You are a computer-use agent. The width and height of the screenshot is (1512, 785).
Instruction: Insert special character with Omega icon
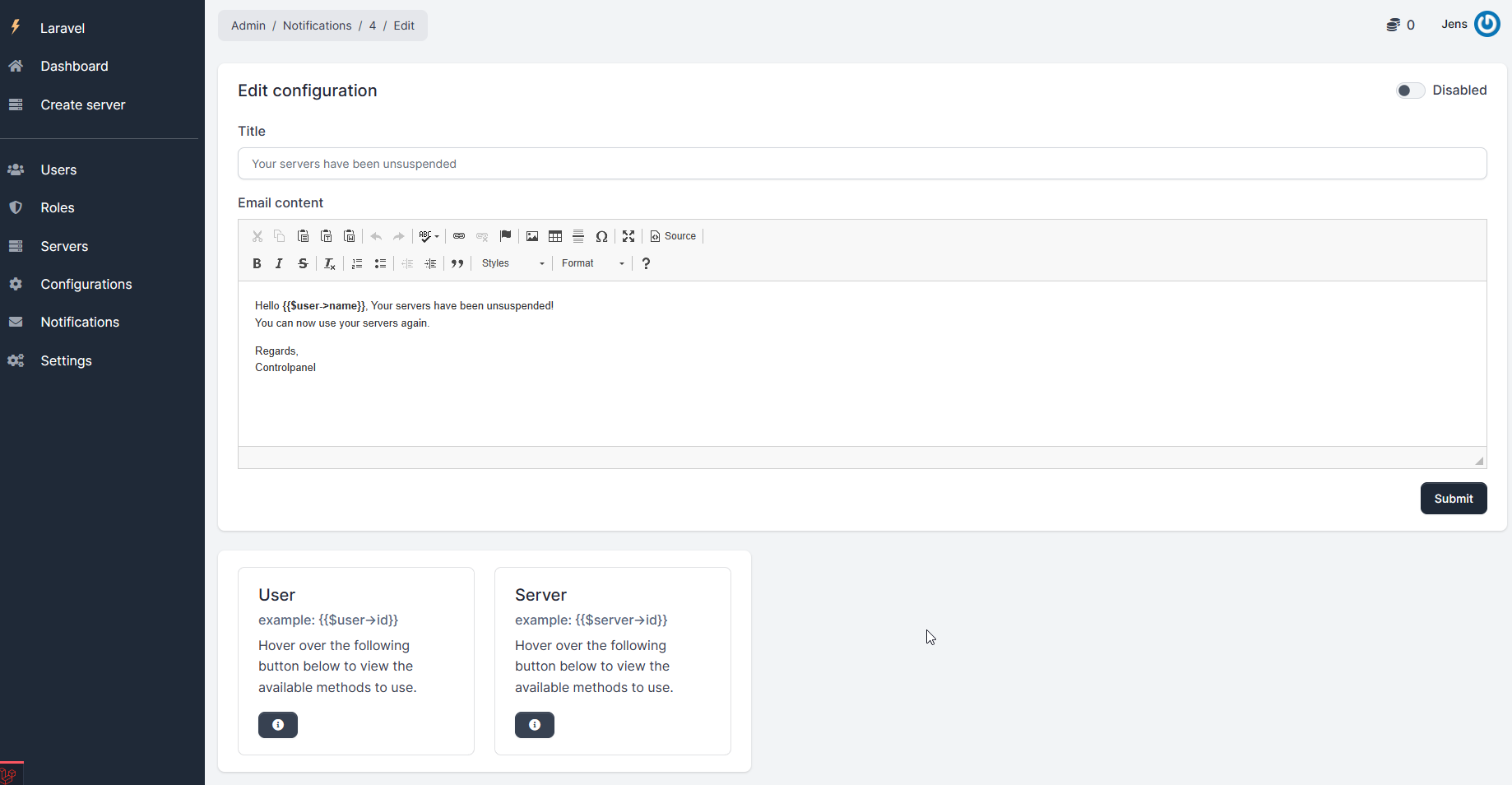point(601,236)
